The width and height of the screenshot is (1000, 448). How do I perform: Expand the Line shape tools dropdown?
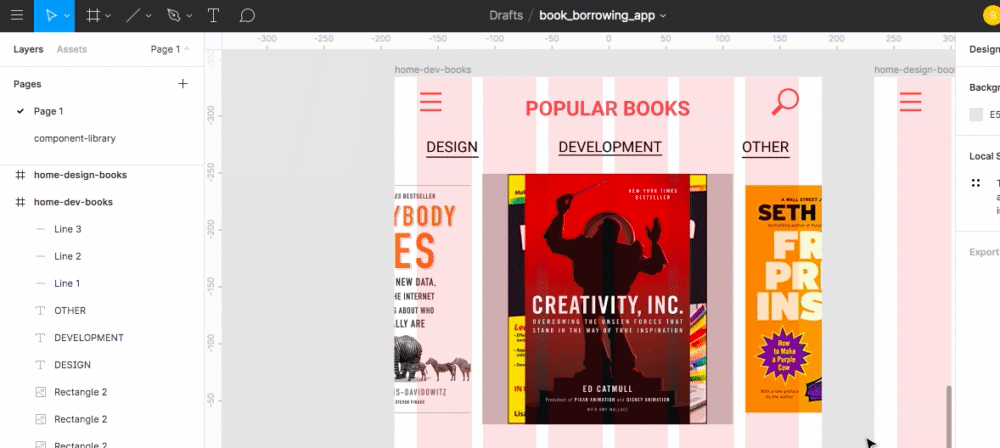point(149,16)
